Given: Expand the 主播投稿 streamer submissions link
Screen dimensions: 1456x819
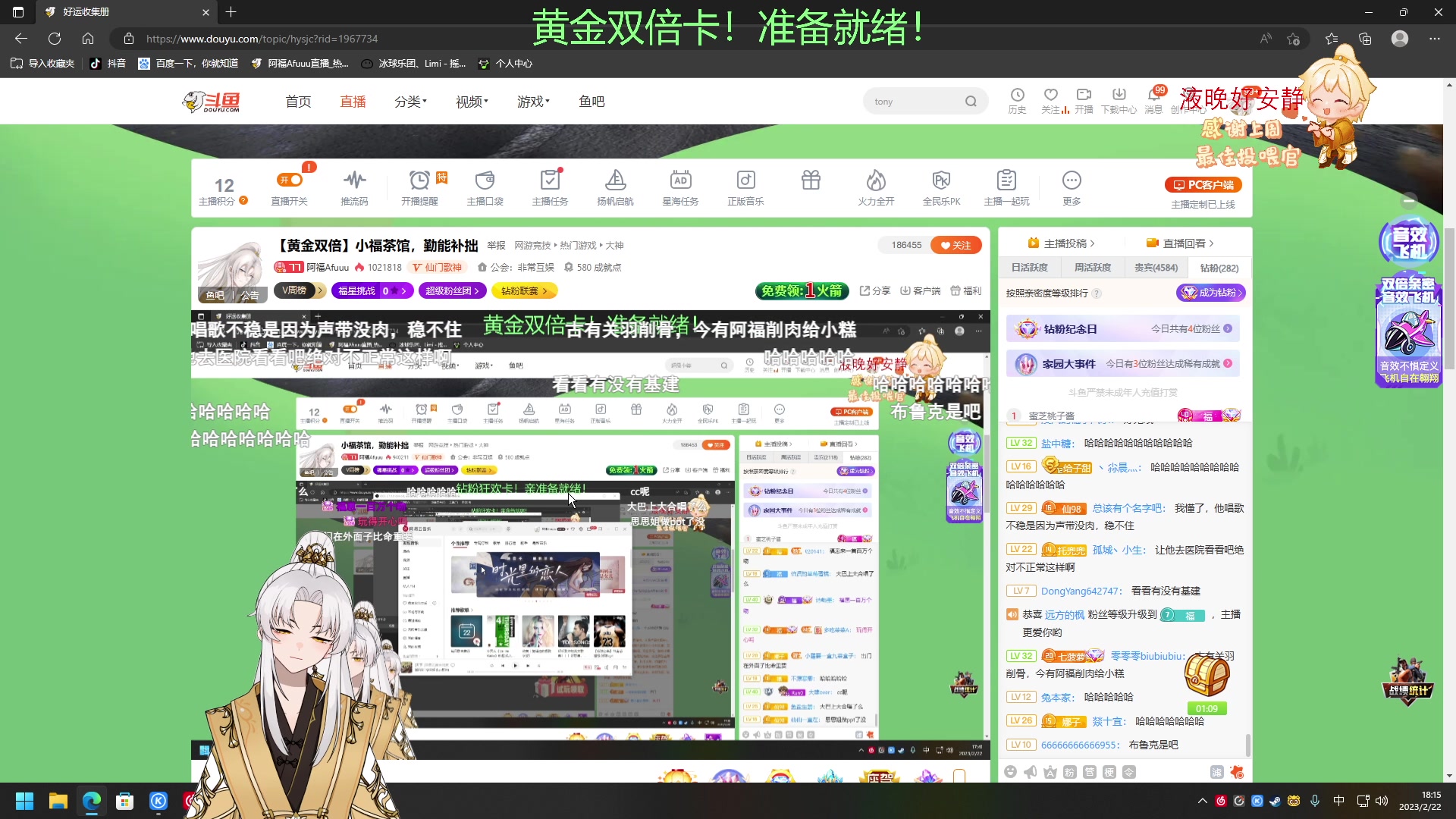Looking at the screenshot, I should coord(1061,243).
